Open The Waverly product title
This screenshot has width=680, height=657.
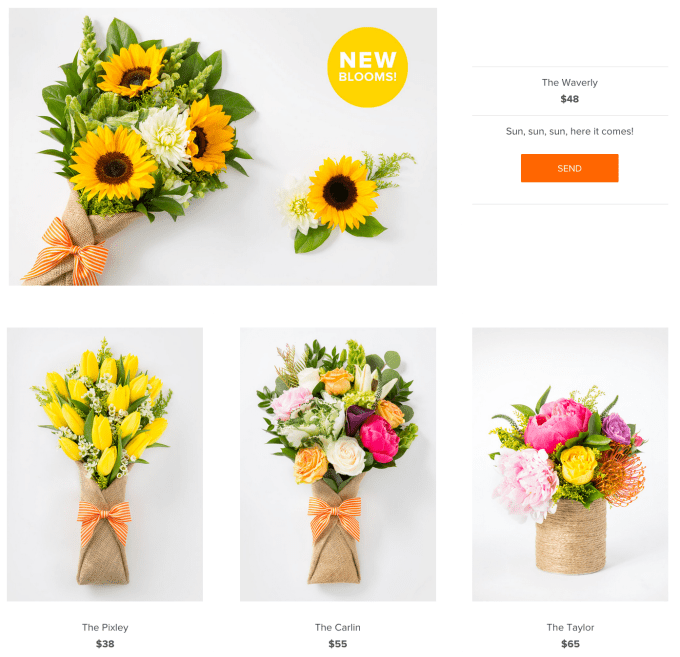(x=569, y=82)
